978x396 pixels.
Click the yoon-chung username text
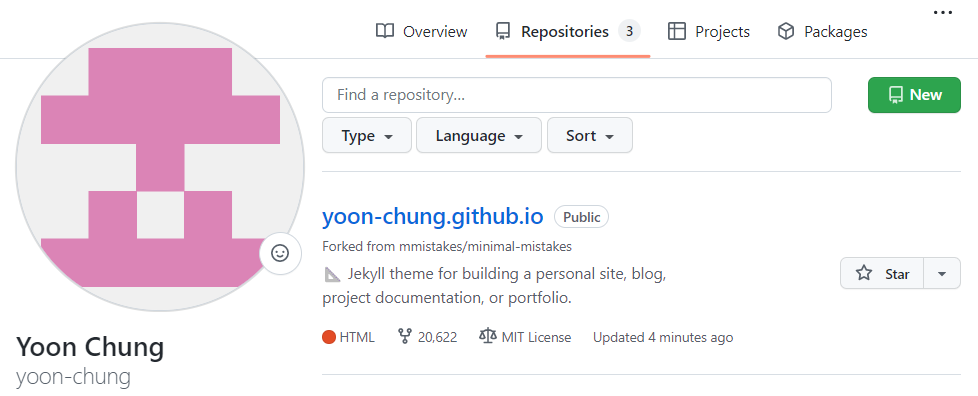tap(73, 377)
